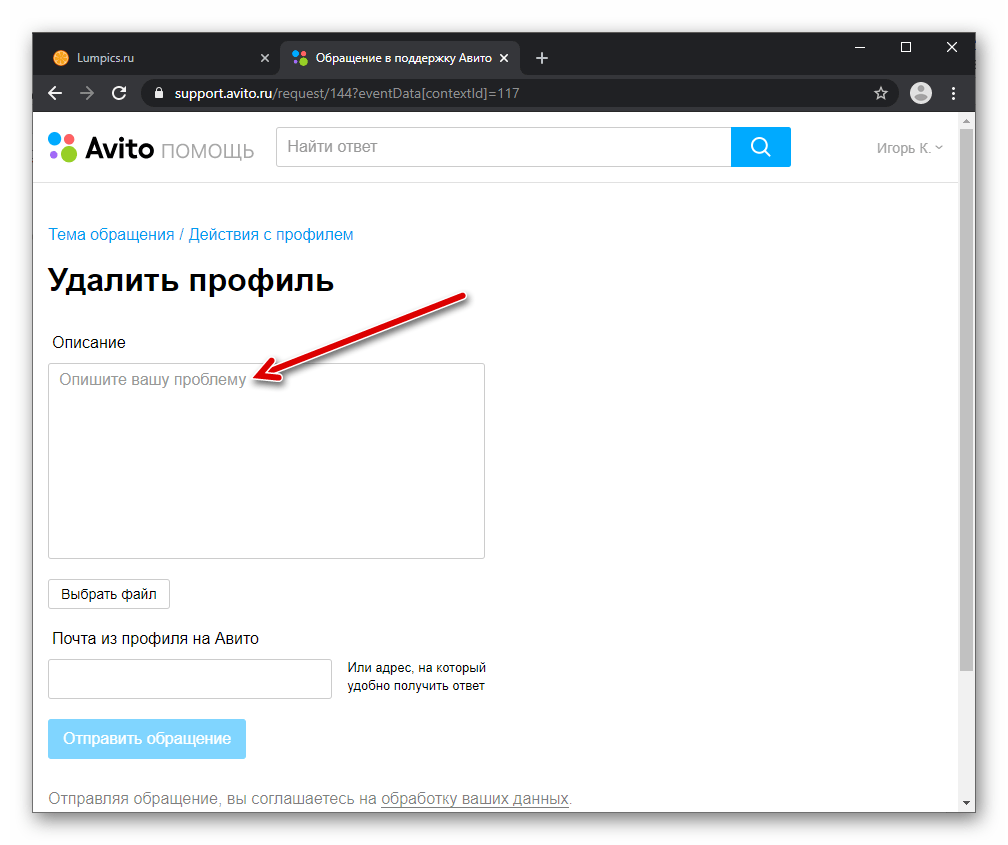Click the page vertical scrollbar

966,400
